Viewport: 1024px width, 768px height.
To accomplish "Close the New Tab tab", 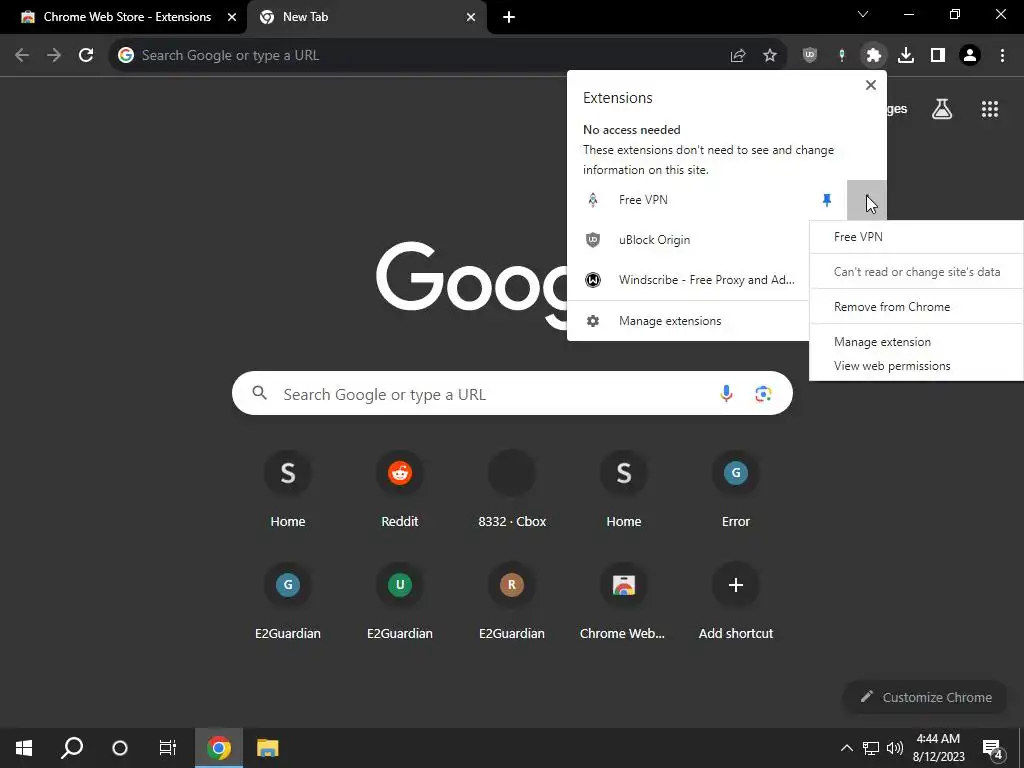I will click(x=471, y=17).
